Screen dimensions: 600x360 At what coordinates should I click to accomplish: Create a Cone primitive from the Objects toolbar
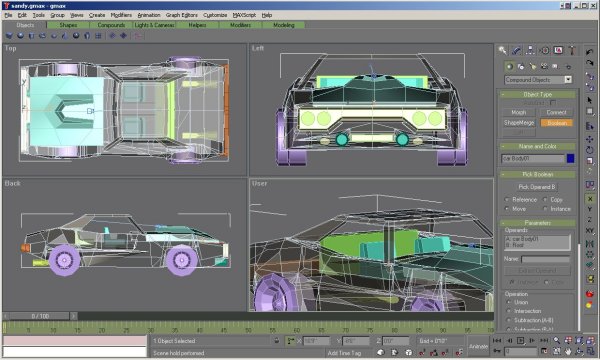[65, 36]
